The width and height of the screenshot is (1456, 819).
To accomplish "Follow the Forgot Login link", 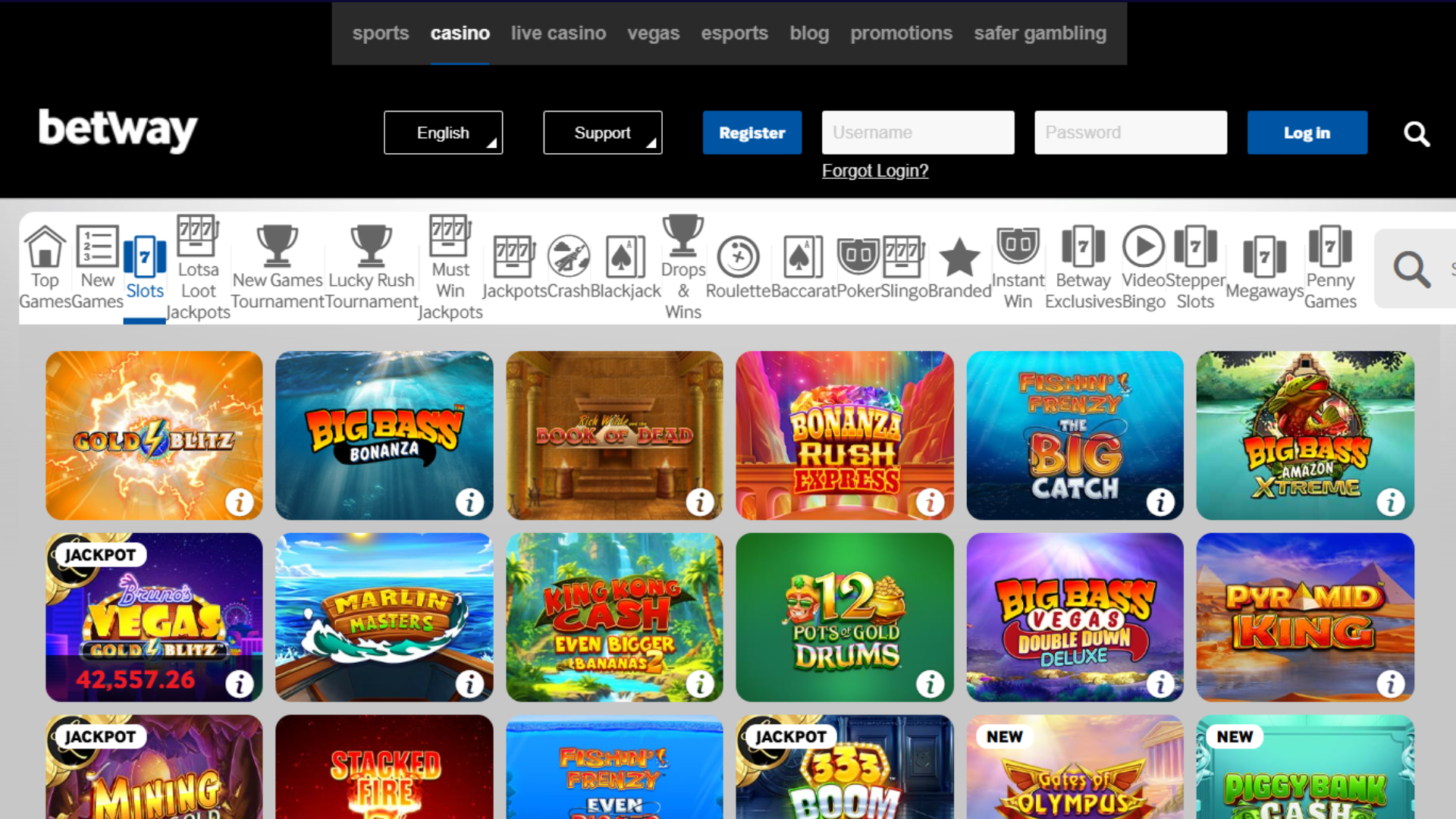I will 875,171.
